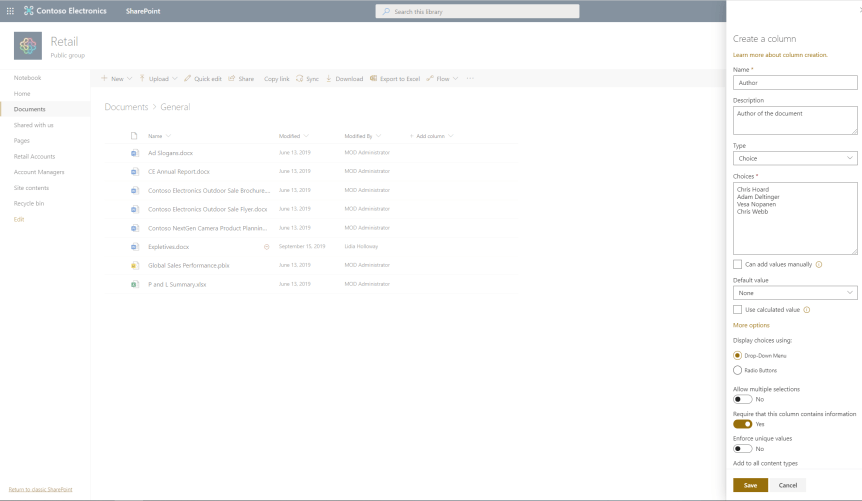Select the Radio Buttons display option
This screenshot has width=862, height=501.
pyautogui.click(x=738, y=370)
